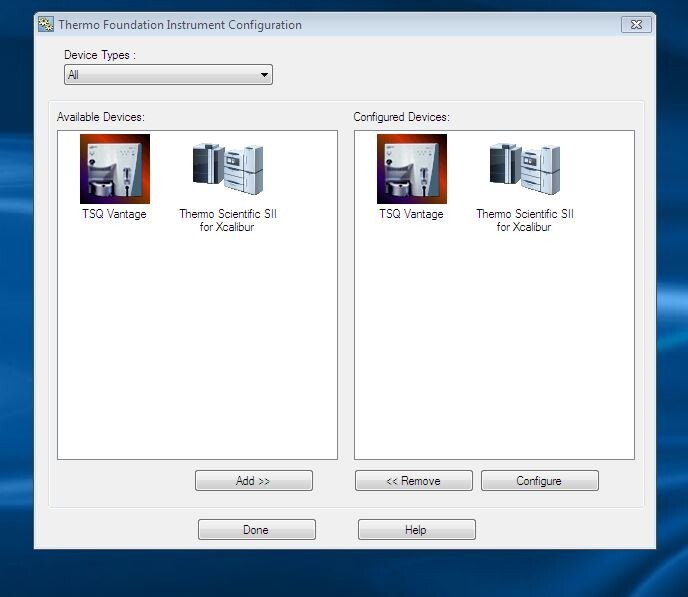Click the << Remove button
The width and height of the screenshot is (688, 597).
pyautogui.click(x=414, y=481)
